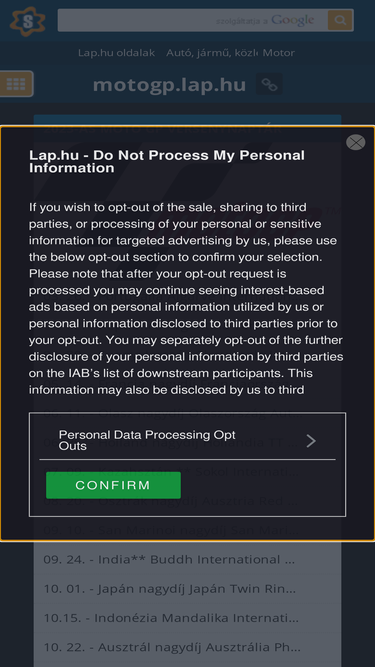Close the privacy opt-out dialog
This screenshot has height=667, width=375.
click(x=355, y=142)
